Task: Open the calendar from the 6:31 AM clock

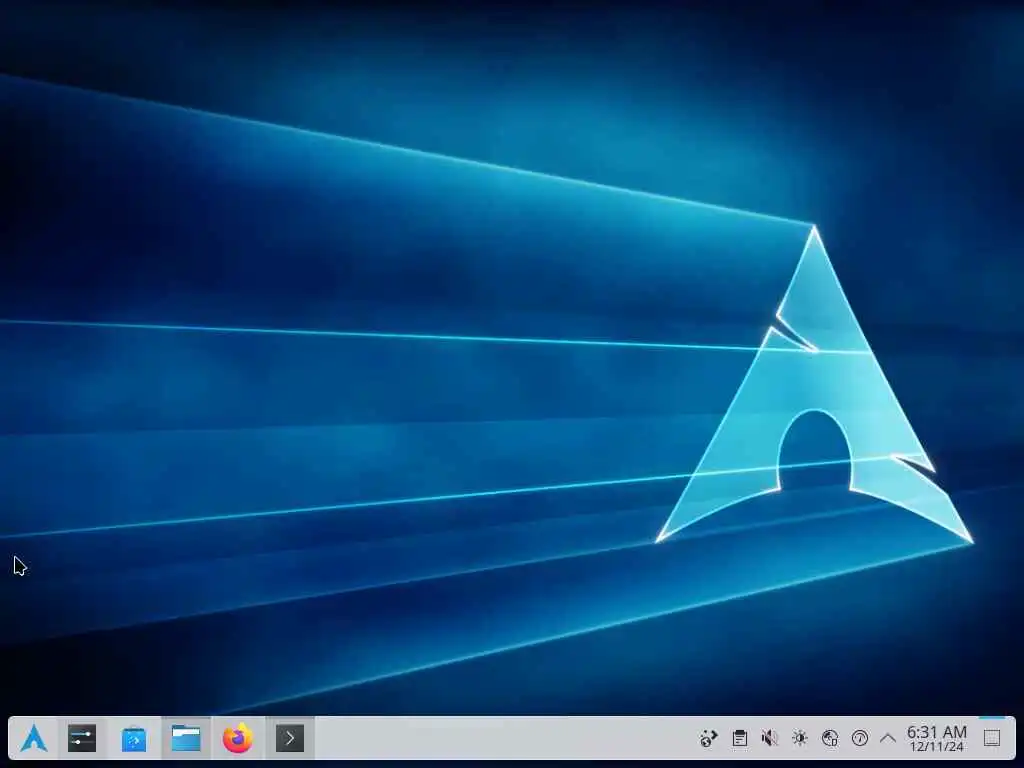Action: point(936,738)
